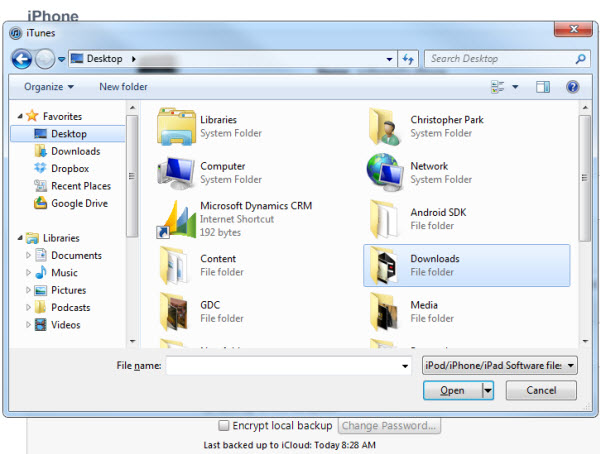
Task: Open the Organize menu
Action: pos(49,87)
